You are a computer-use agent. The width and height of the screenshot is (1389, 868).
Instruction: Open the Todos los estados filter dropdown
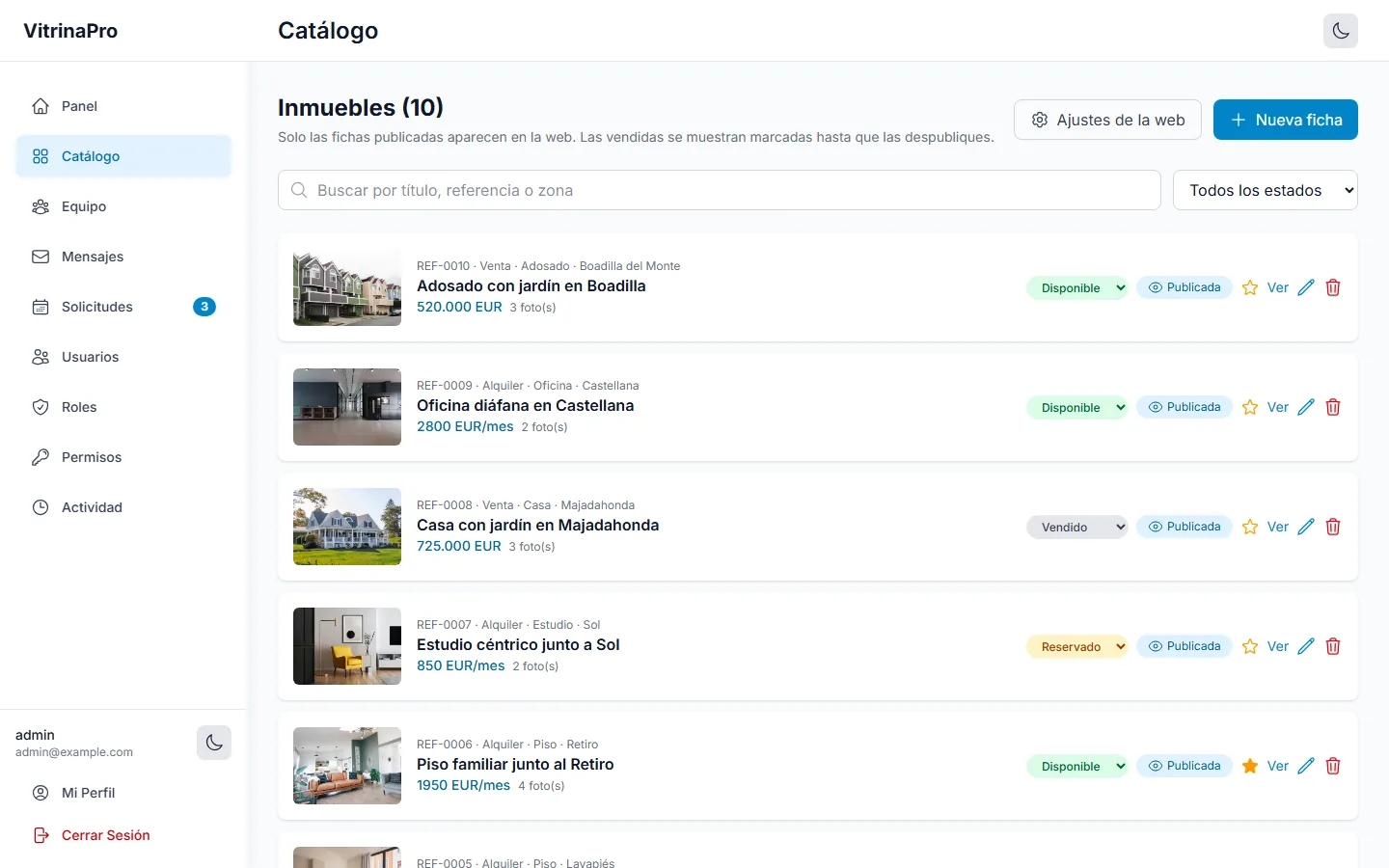pos(1266,190)
